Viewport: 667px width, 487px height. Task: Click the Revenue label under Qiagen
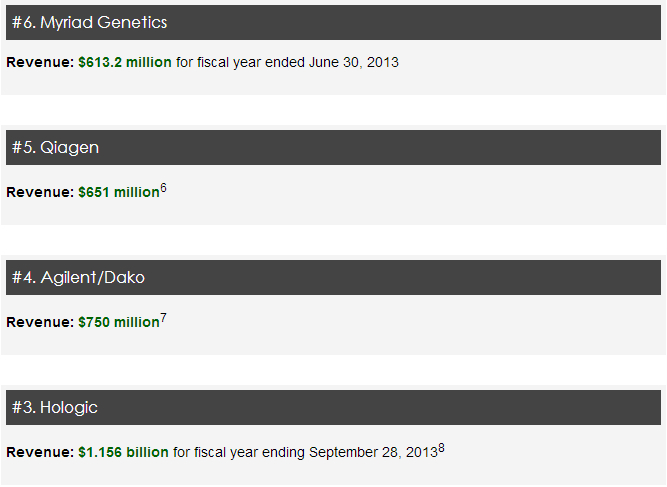click(x=40, y=192)
